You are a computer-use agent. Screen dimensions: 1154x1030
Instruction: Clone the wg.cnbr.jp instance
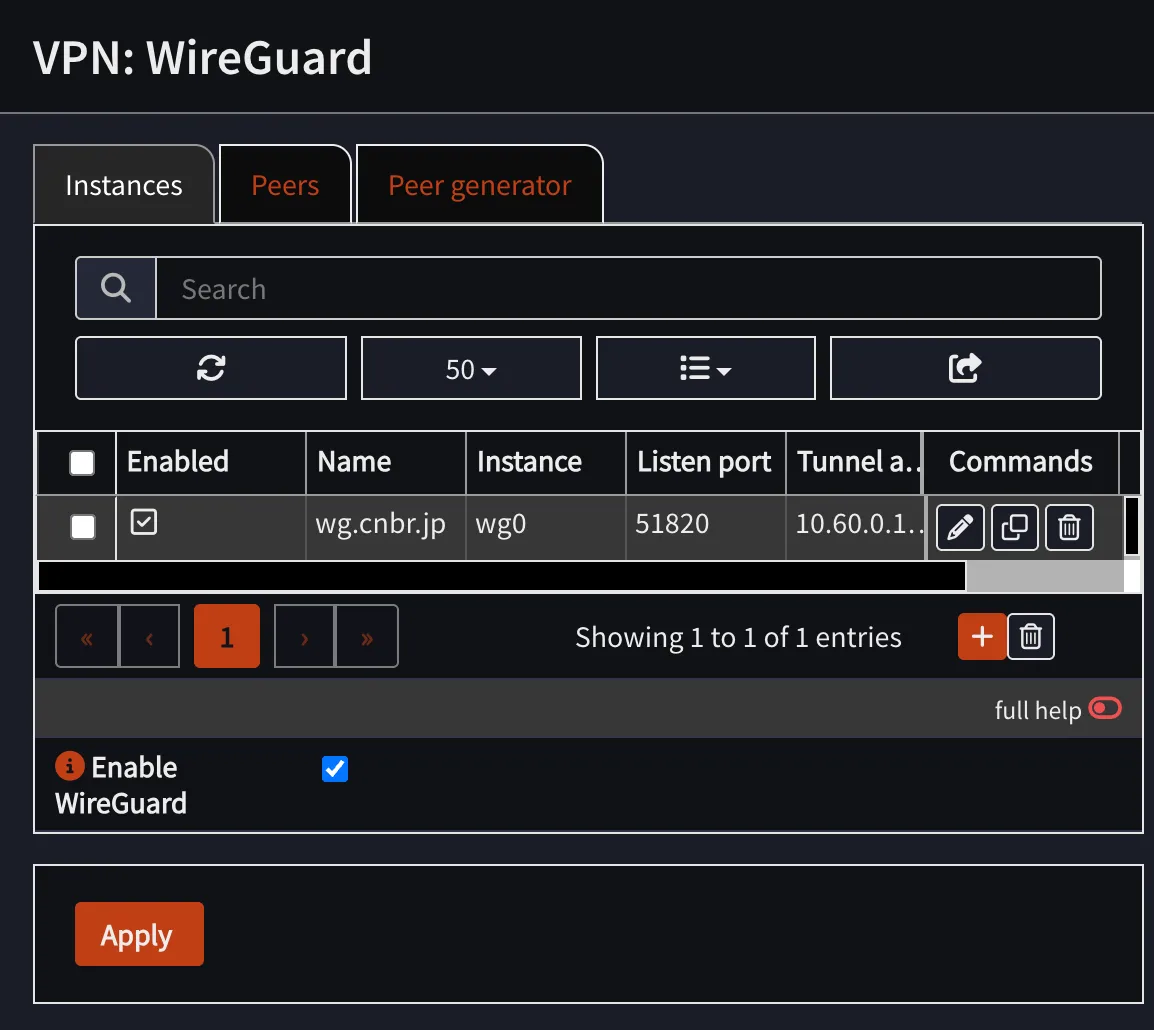point(1014,527)
